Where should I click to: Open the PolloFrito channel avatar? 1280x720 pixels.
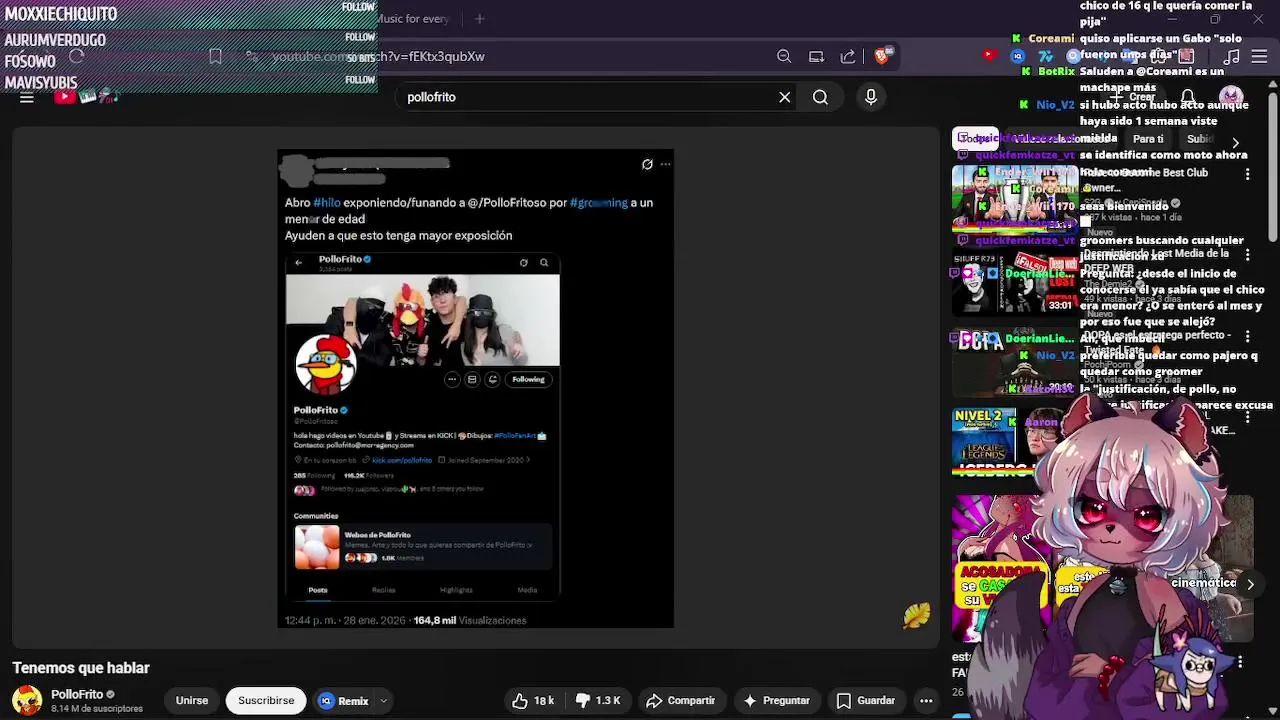click(27, 701)
